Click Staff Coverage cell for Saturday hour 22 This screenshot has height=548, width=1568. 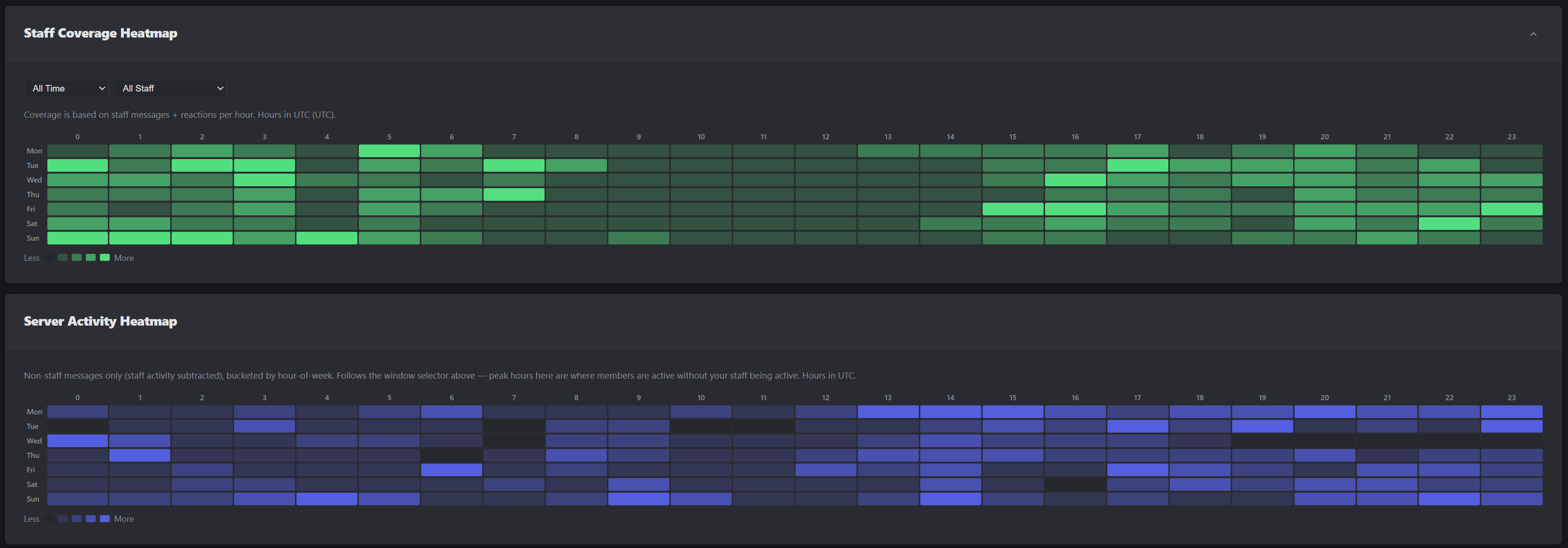pyautogui.click(x=1449, y=223)
